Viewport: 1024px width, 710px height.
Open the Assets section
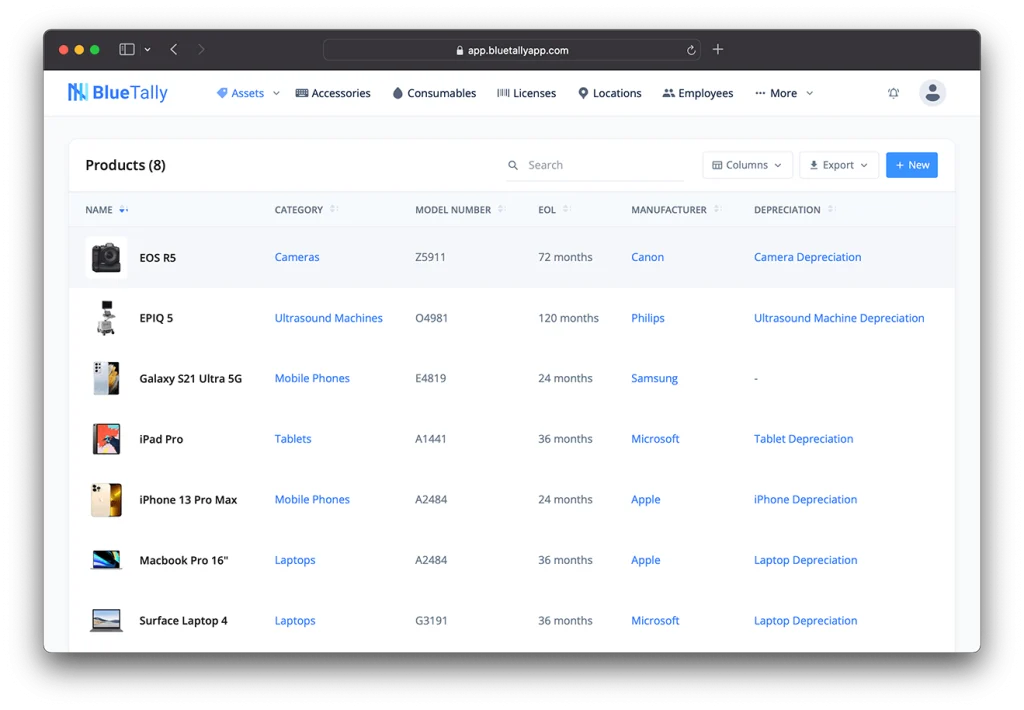tap(240, 93)
